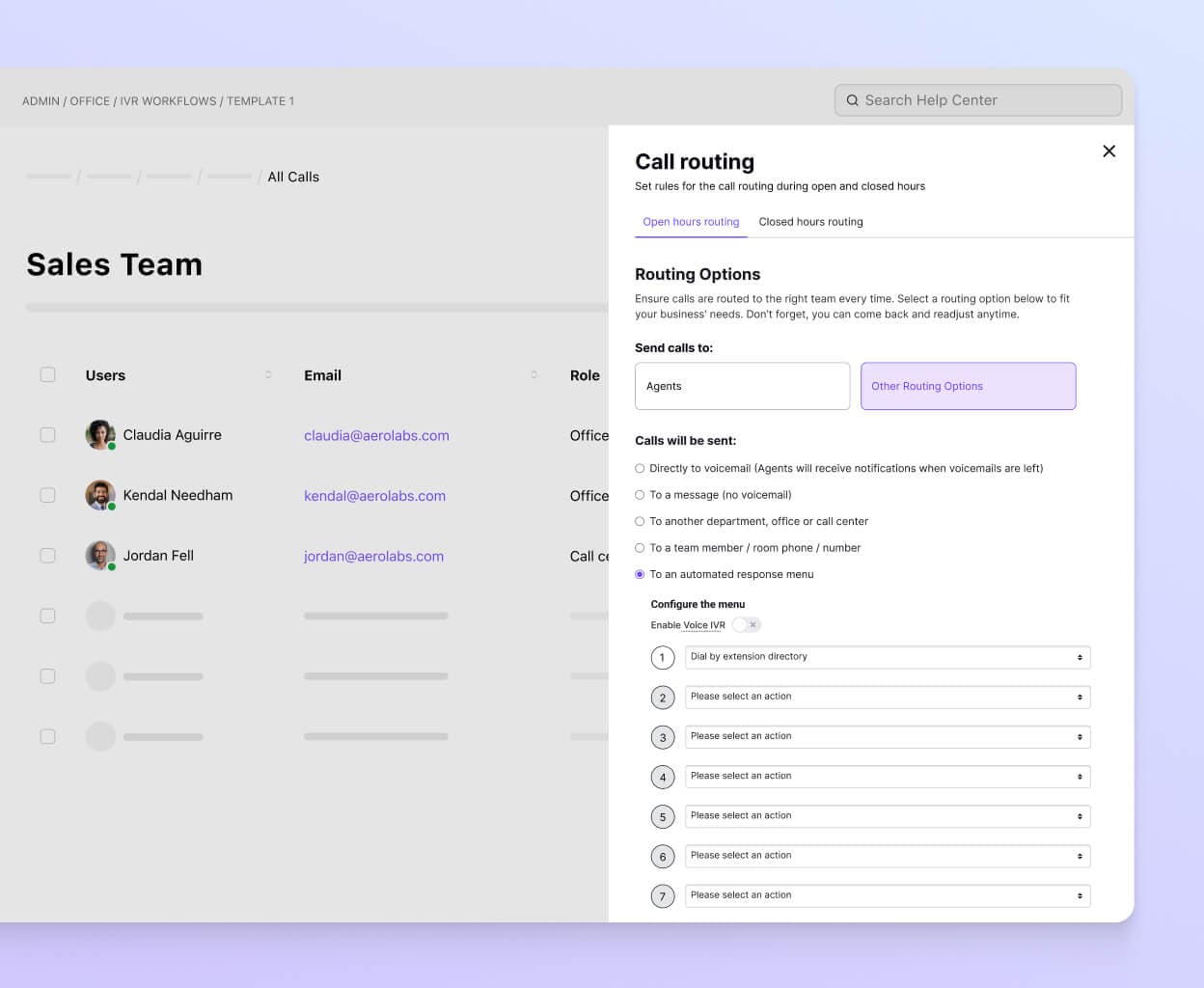The height and width of the screenshot is (988, 1204).
Task: Click the search magnifier icon
Action: click(x=852, y=100)
